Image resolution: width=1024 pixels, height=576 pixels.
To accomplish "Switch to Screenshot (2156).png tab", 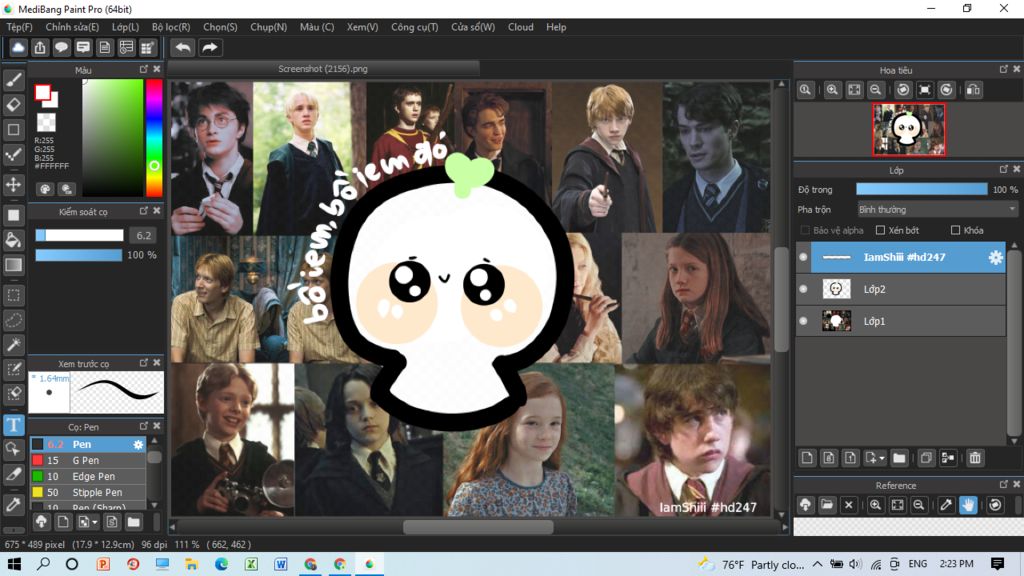I will tap(323, 69).
